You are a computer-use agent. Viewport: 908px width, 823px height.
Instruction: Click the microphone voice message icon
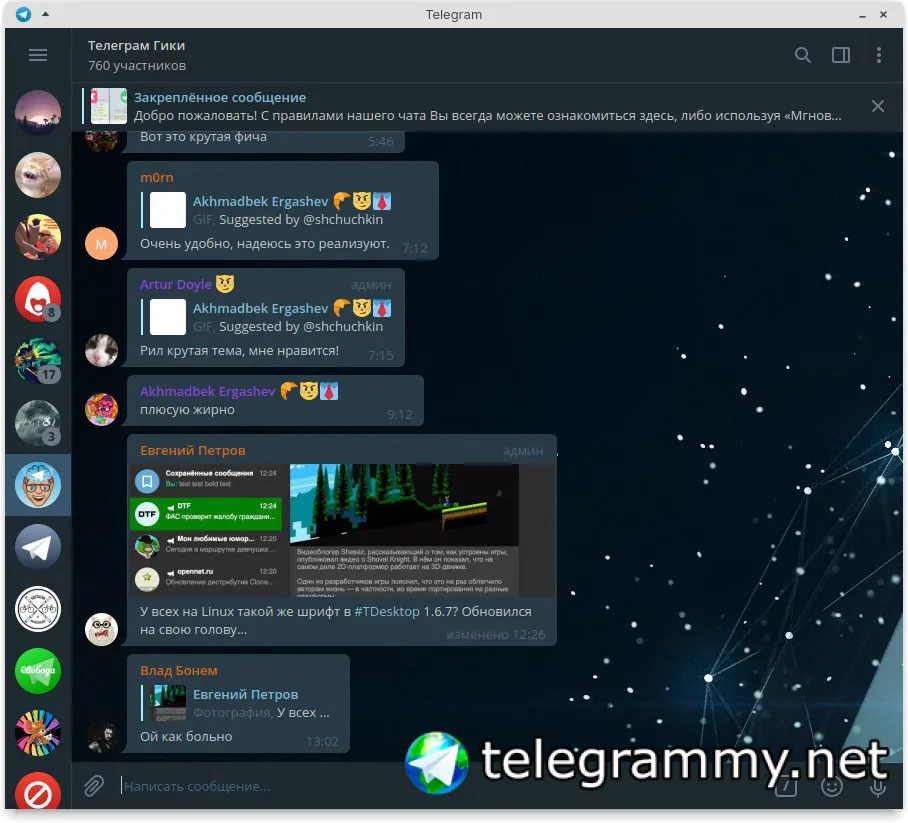click(878, 787)
